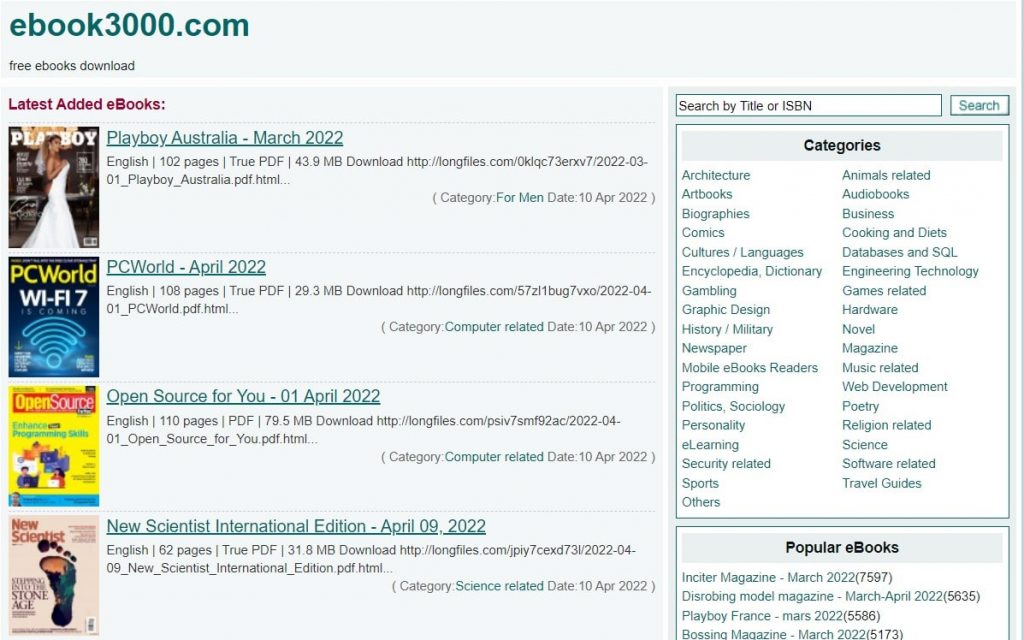Open the Poetry category
Image resolution: width=1024 pixels, height=640 pixels.
click(860, 406)
